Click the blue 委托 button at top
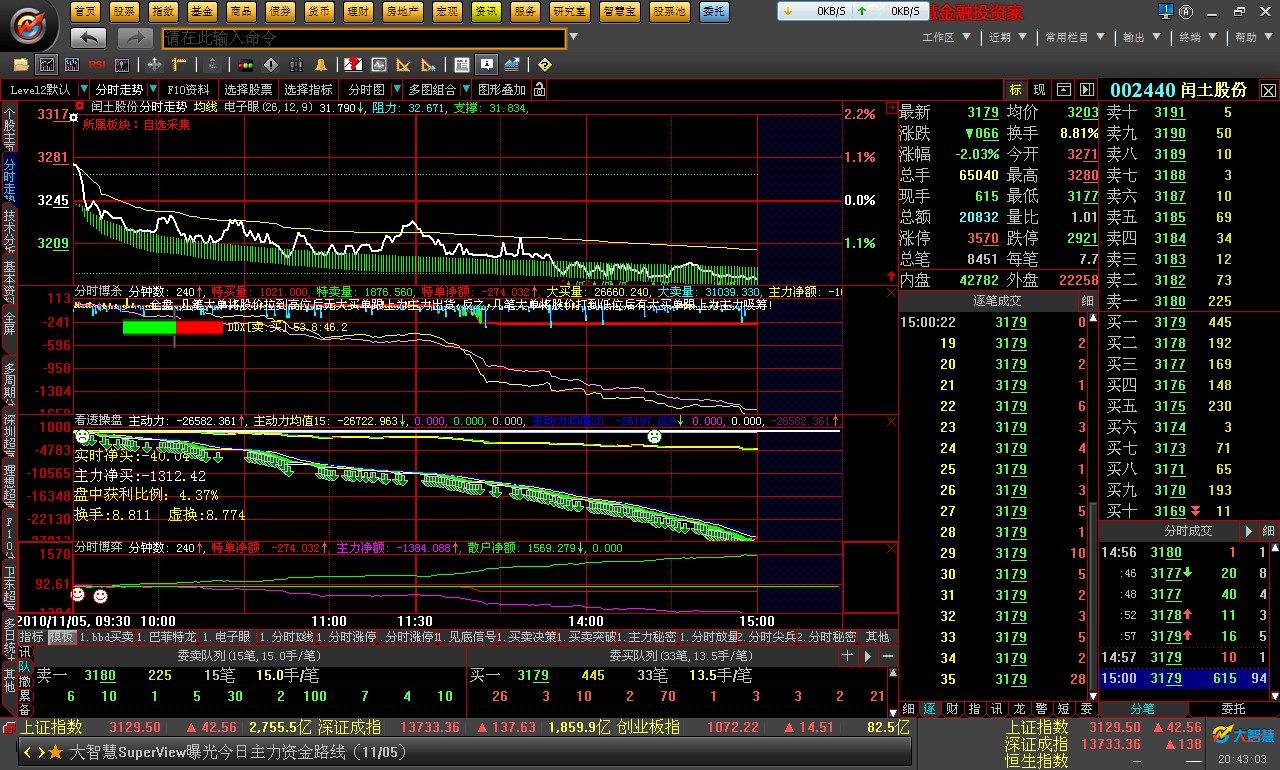Viewport: 1280px width, 770px height. (713, 11)
